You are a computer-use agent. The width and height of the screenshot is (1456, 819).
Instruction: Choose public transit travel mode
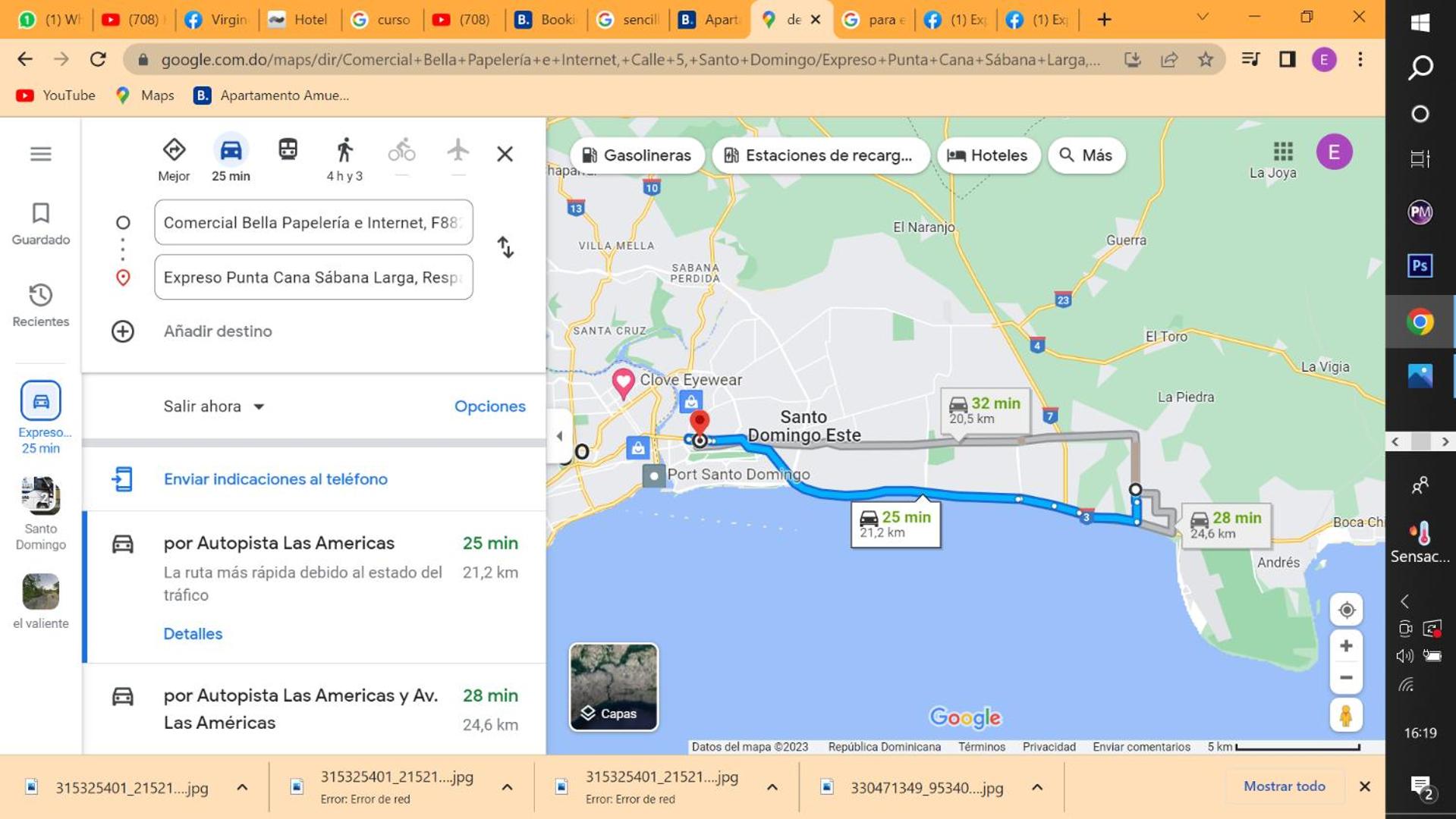point(288,149)
